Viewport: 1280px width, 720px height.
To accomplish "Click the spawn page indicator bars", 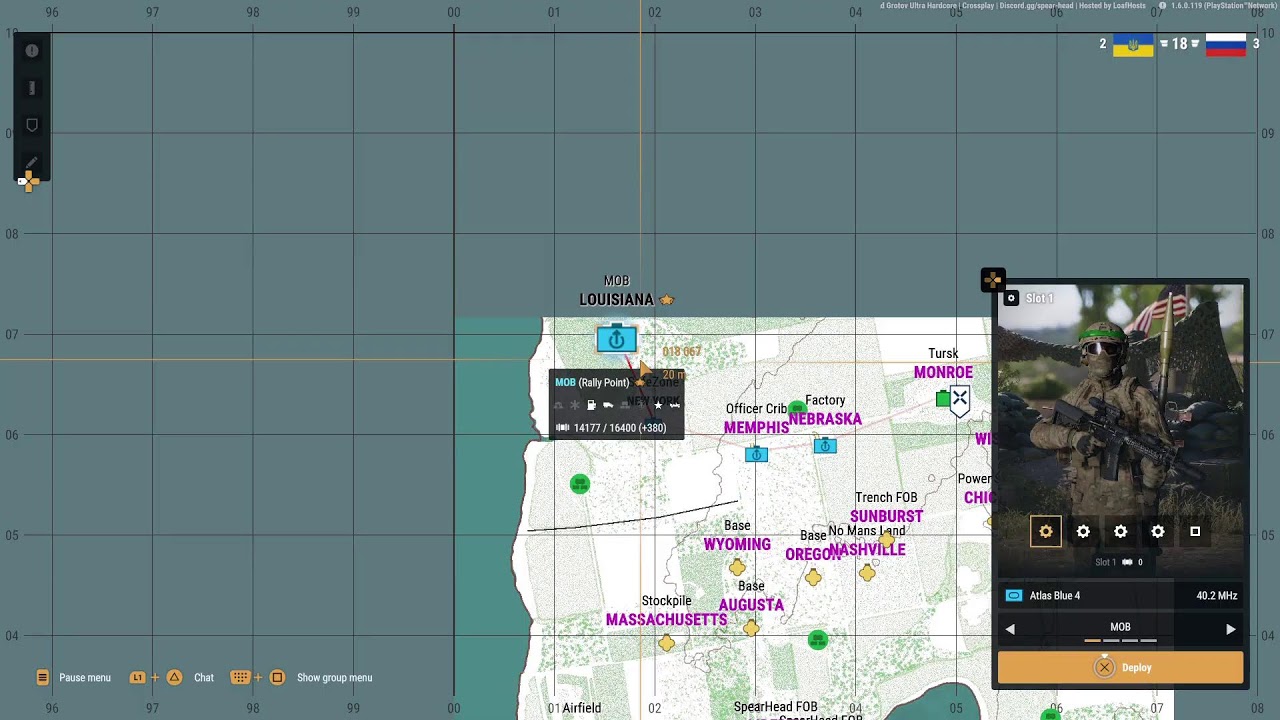I will pos(1121,641).
